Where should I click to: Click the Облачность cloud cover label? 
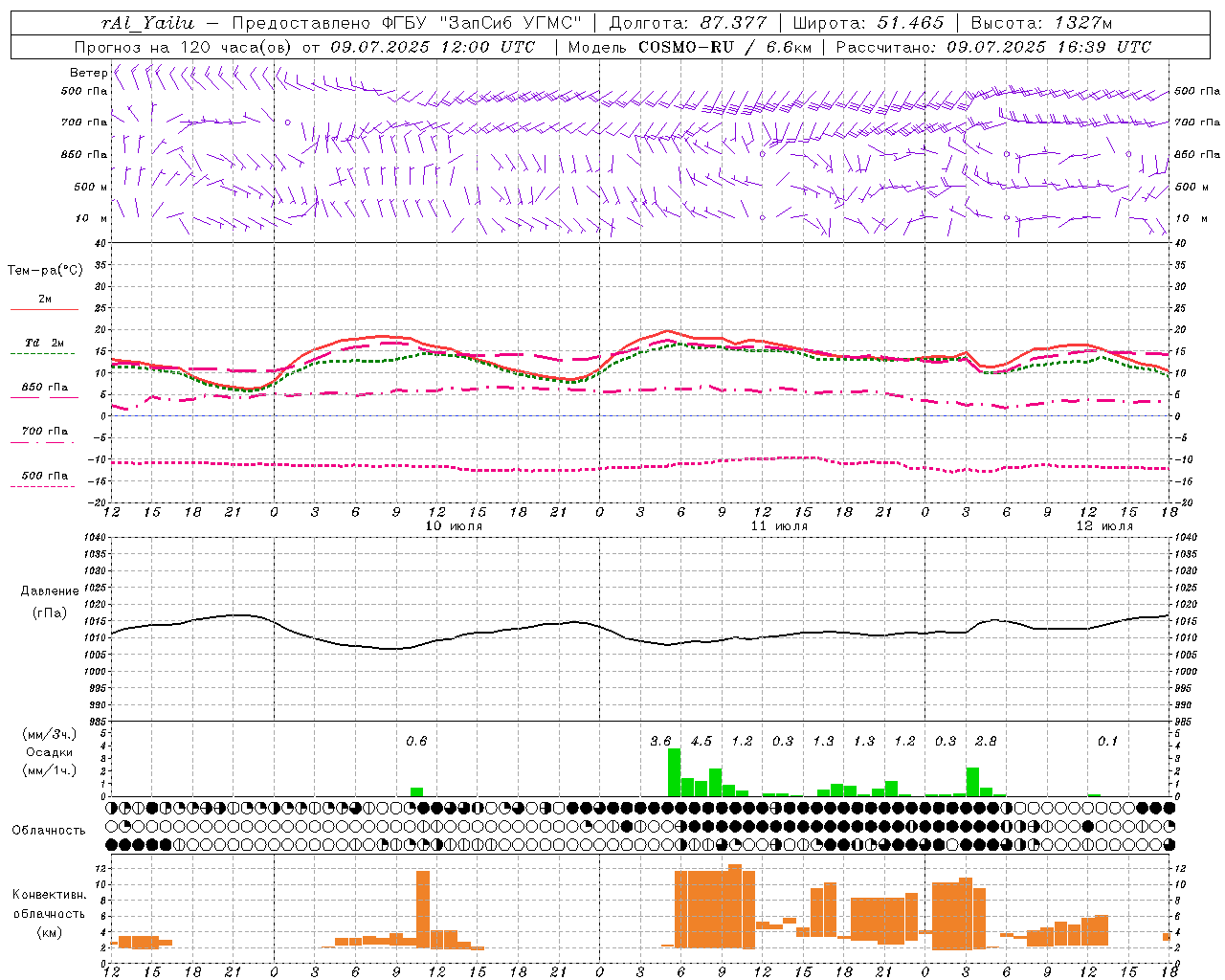49,830
